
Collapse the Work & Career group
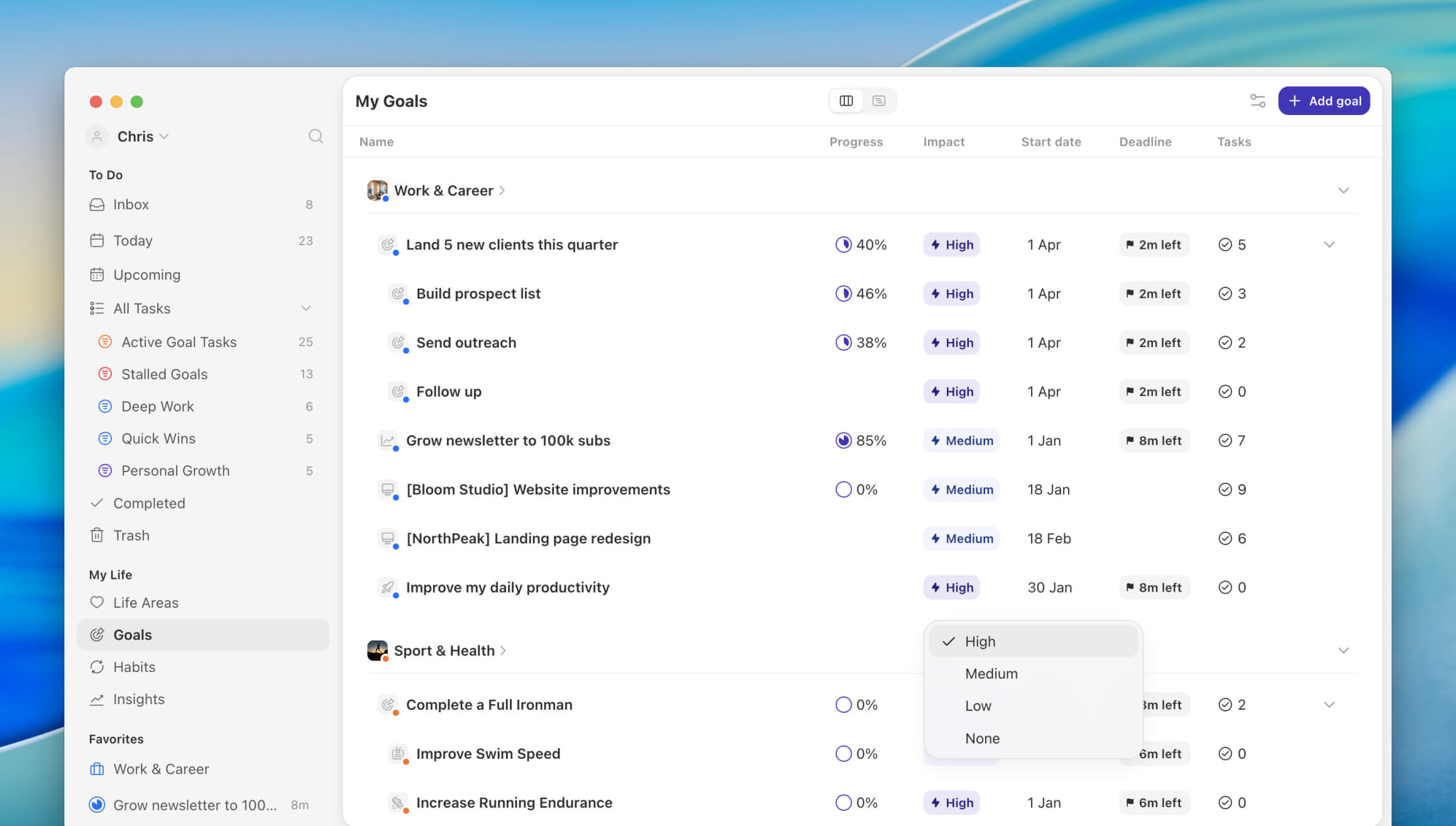pyautogui.click(x=1343, y=190)
